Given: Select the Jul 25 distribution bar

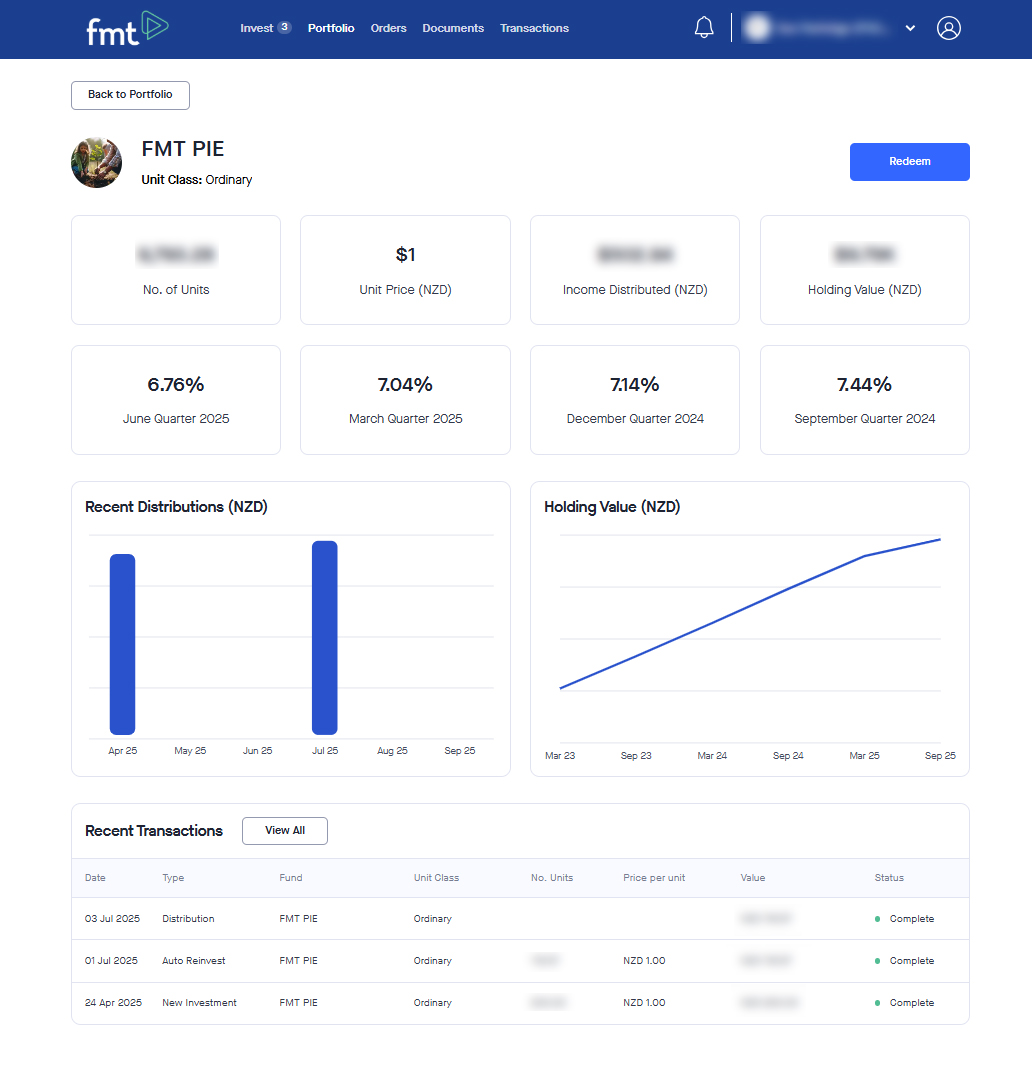Looking at the screenshot, I should coord(324,638).
